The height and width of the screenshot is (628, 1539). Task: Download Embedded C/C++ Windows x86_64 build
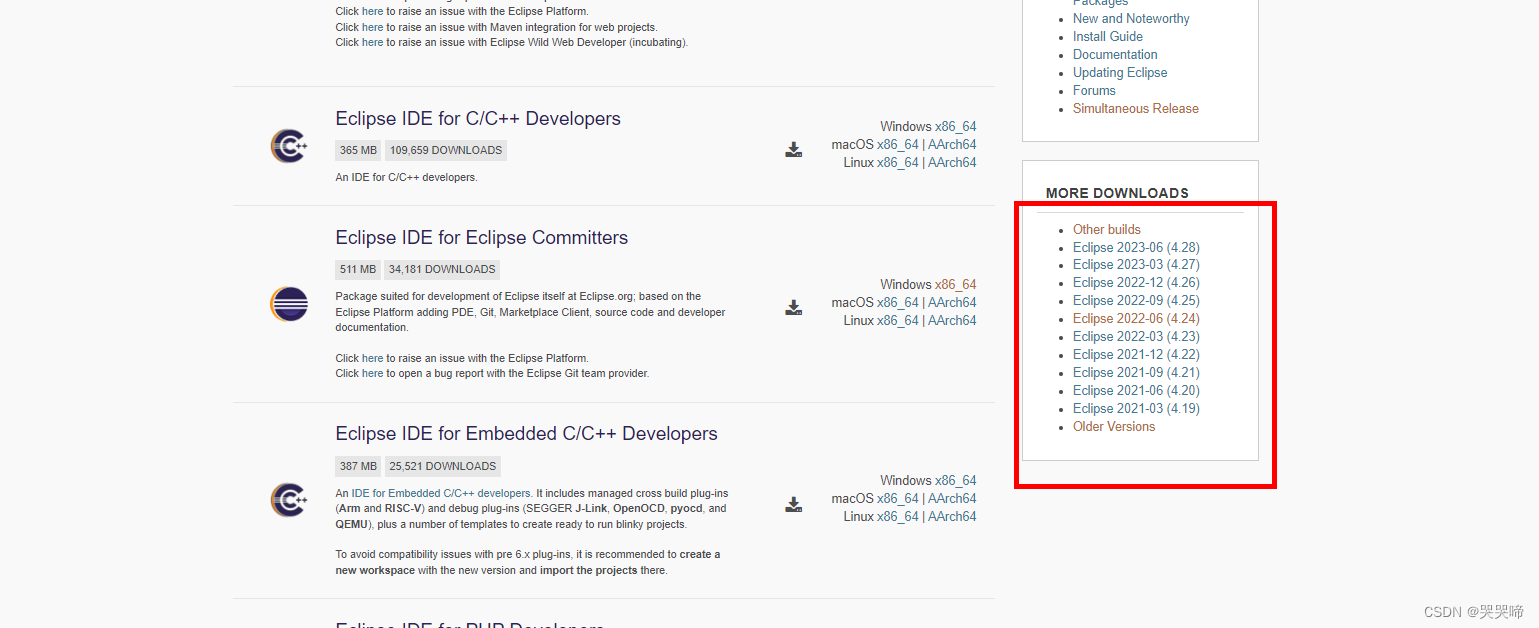[x=955, y=481]
